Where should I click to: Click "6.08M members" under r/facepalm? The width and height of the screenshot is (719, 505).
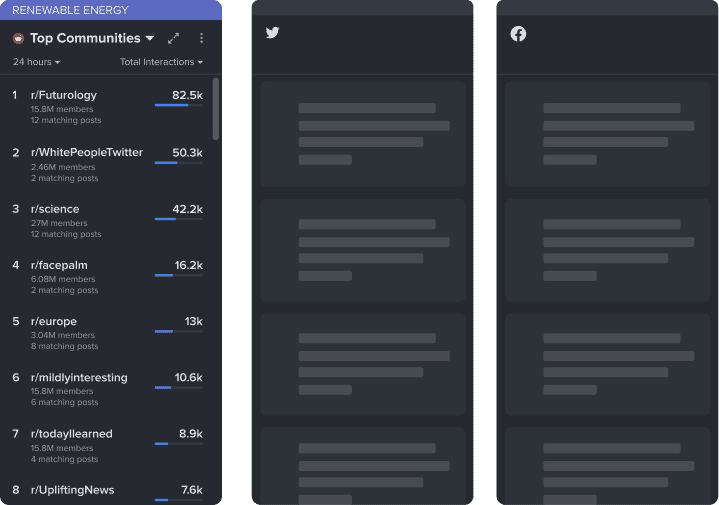click(x=63, y=279)
